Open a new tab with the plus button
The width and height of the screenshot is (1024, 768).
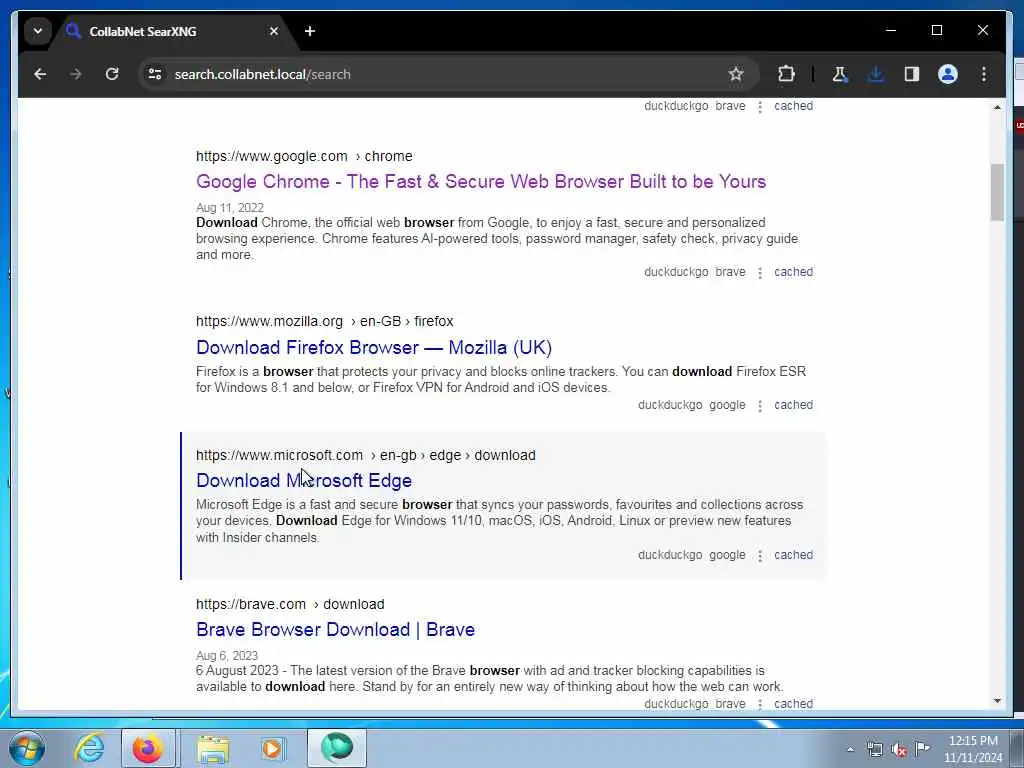[310, 31]
